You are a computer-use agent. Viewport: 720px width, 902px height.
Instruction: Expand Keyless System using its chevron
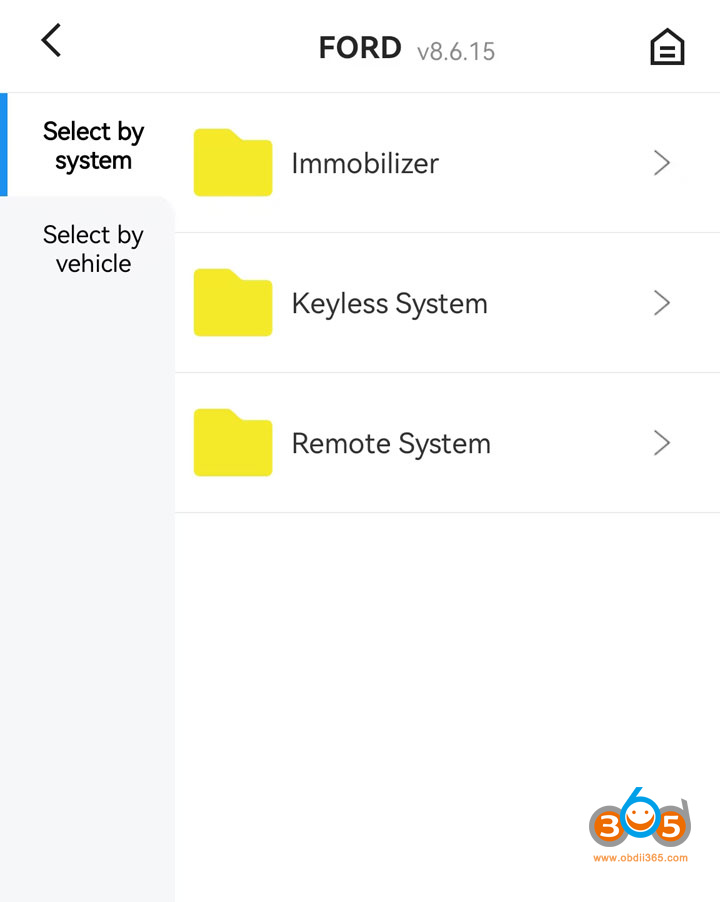[661, 303]
